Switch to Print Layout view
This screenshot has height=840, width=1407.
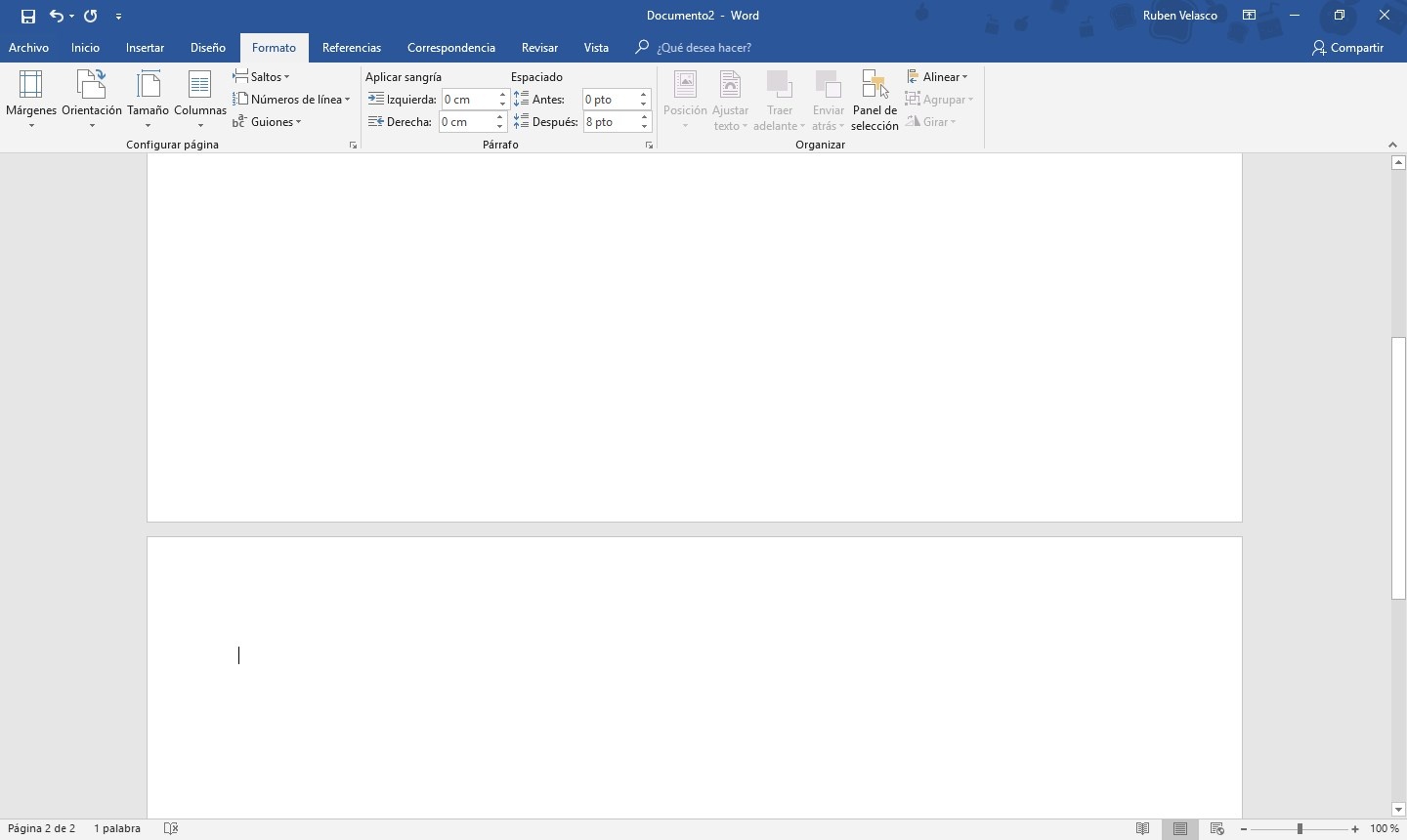(x=1180, y=828)
